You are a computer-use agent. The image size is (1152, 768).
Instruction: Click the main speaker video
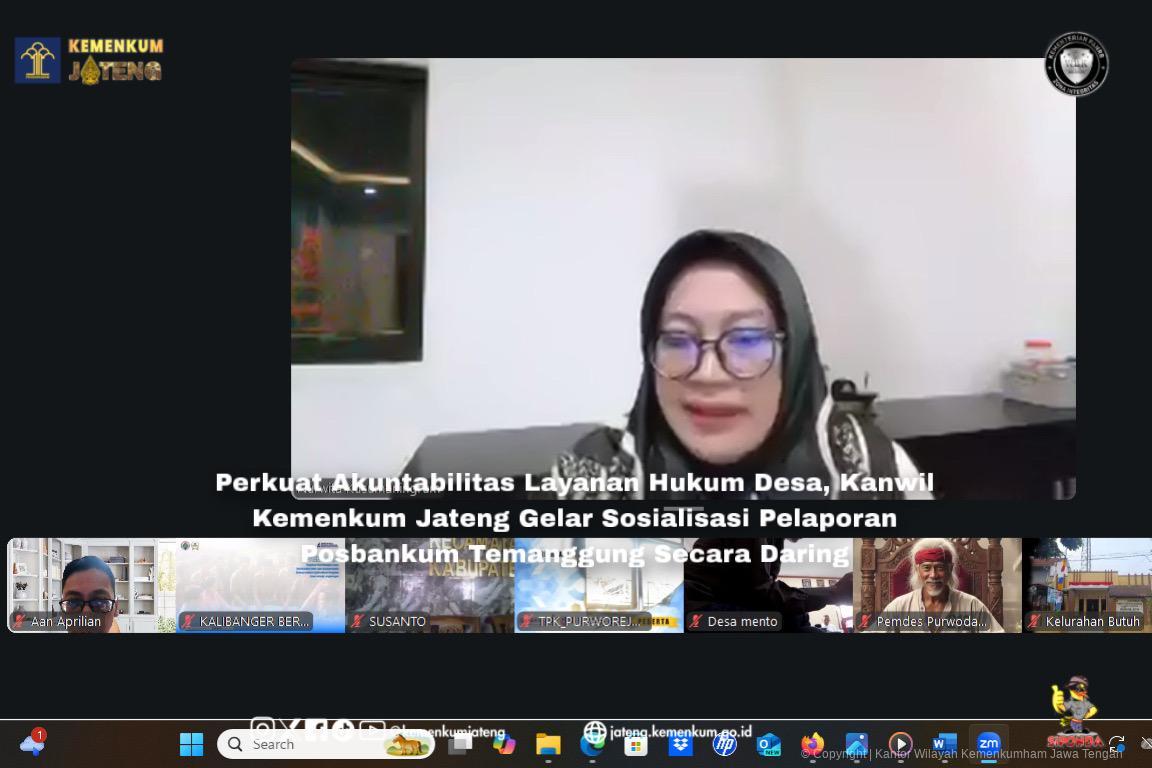click(x=683, y=278)
